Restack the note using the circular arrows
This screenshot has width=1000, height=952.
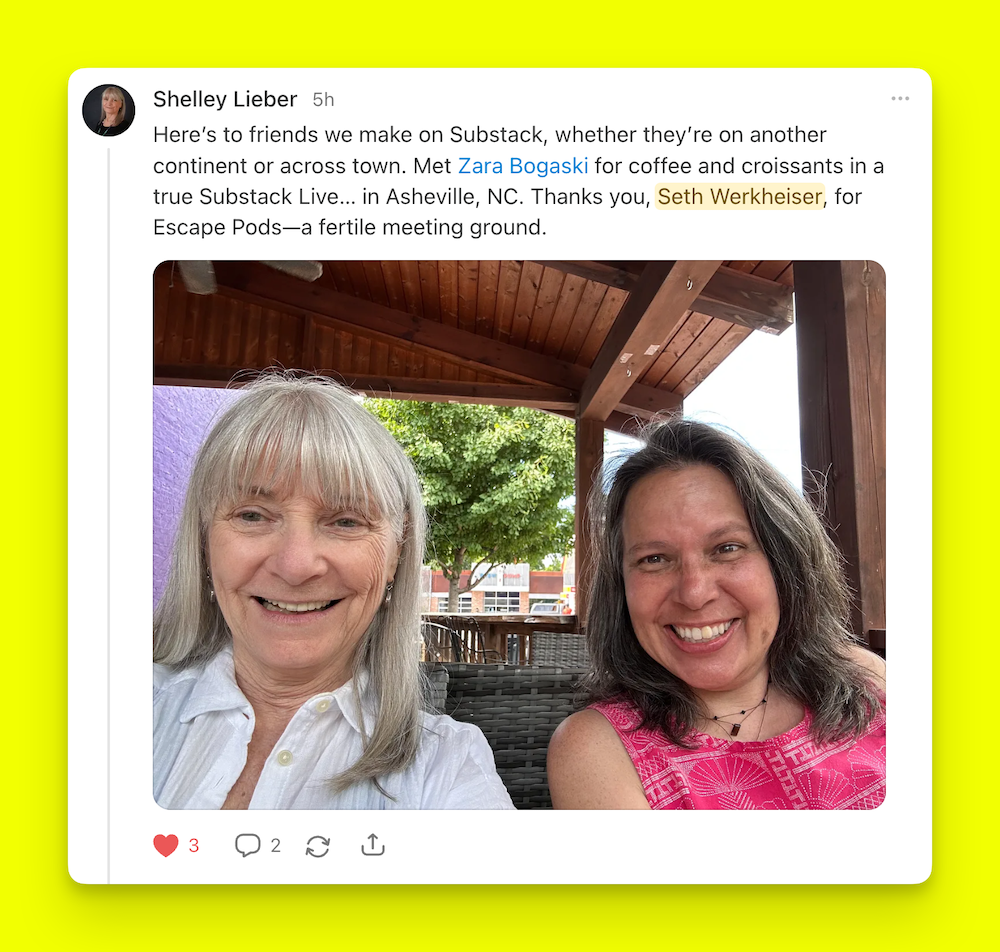pos(318,846)
